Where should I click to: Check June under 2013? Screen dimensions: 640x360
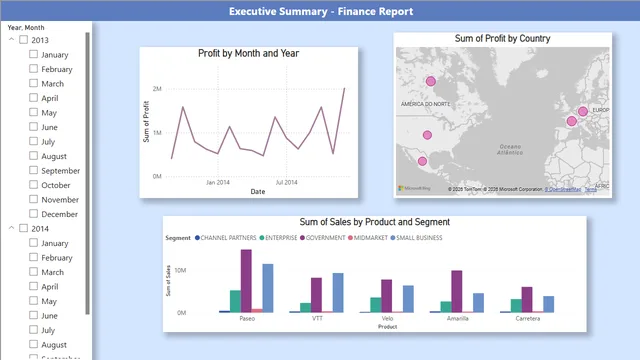[x=33, y=127]
